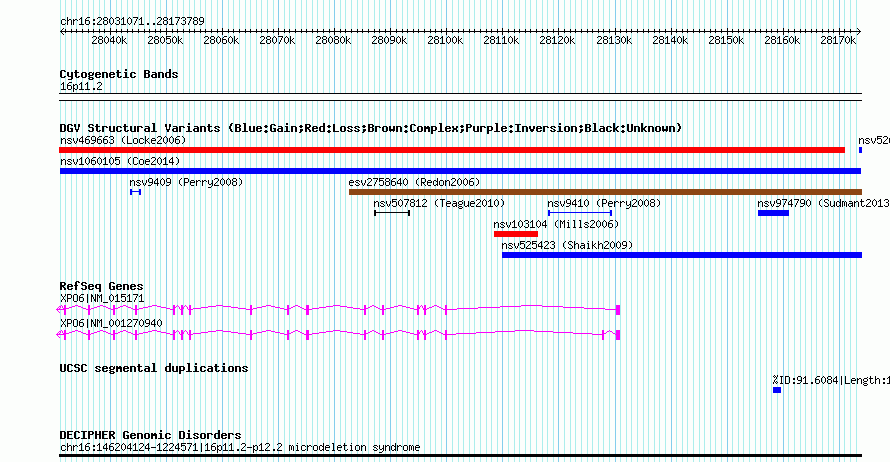Click the XPO6|NM_001270940 label text
This screenshot has height=462, width=890.
111,324
